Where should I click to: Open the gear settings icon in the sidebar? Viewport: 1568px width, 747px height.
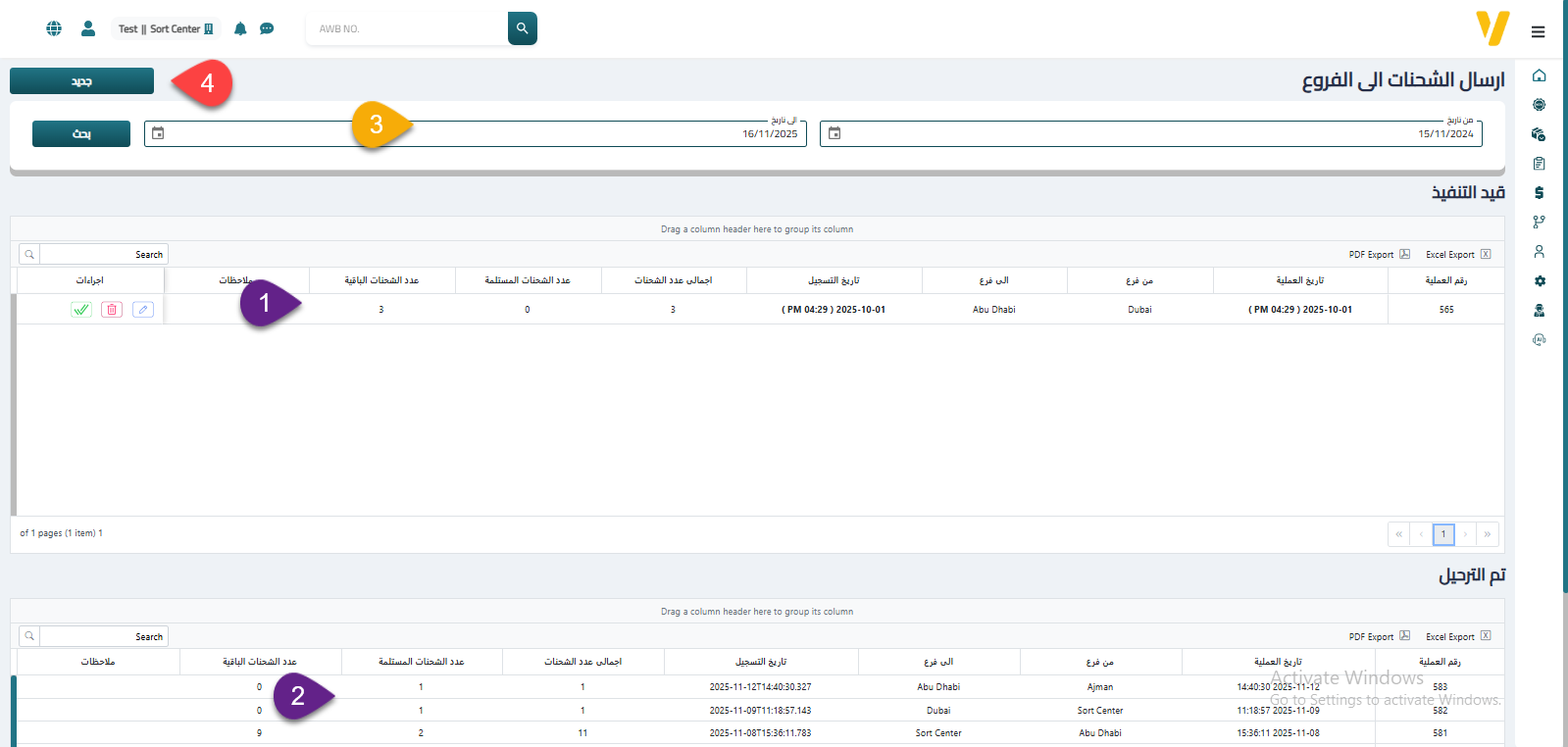[1539, 281]
